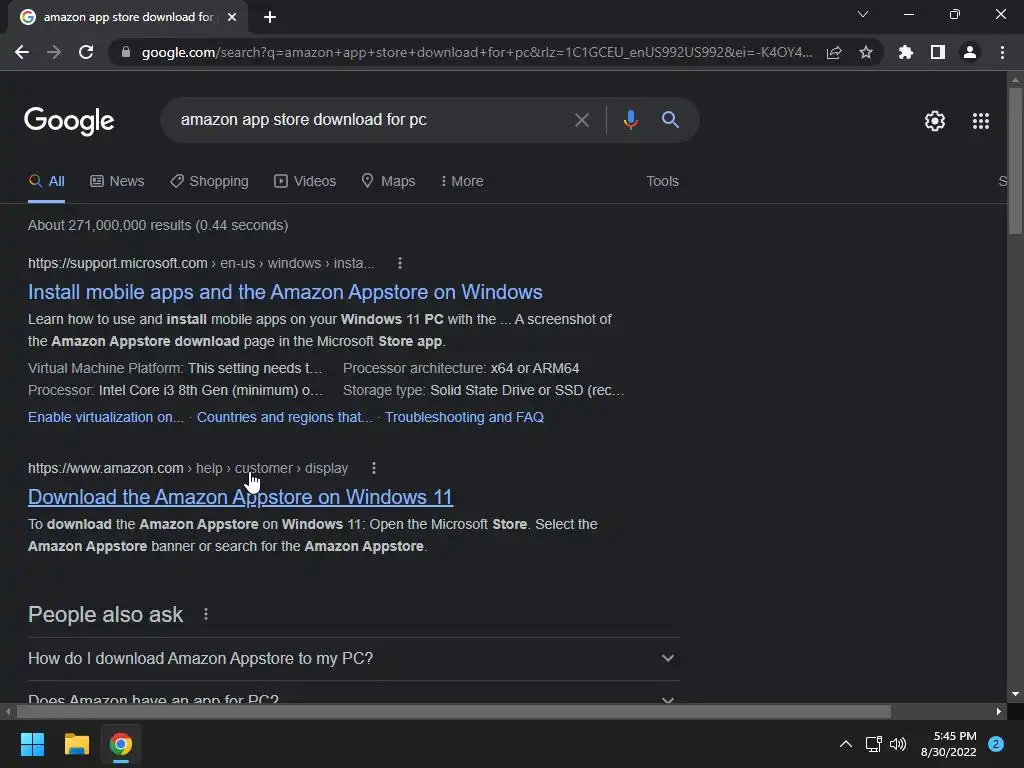Click the browser forward arrow
This screenshot has width=1024, height=768.
(54, 52)
